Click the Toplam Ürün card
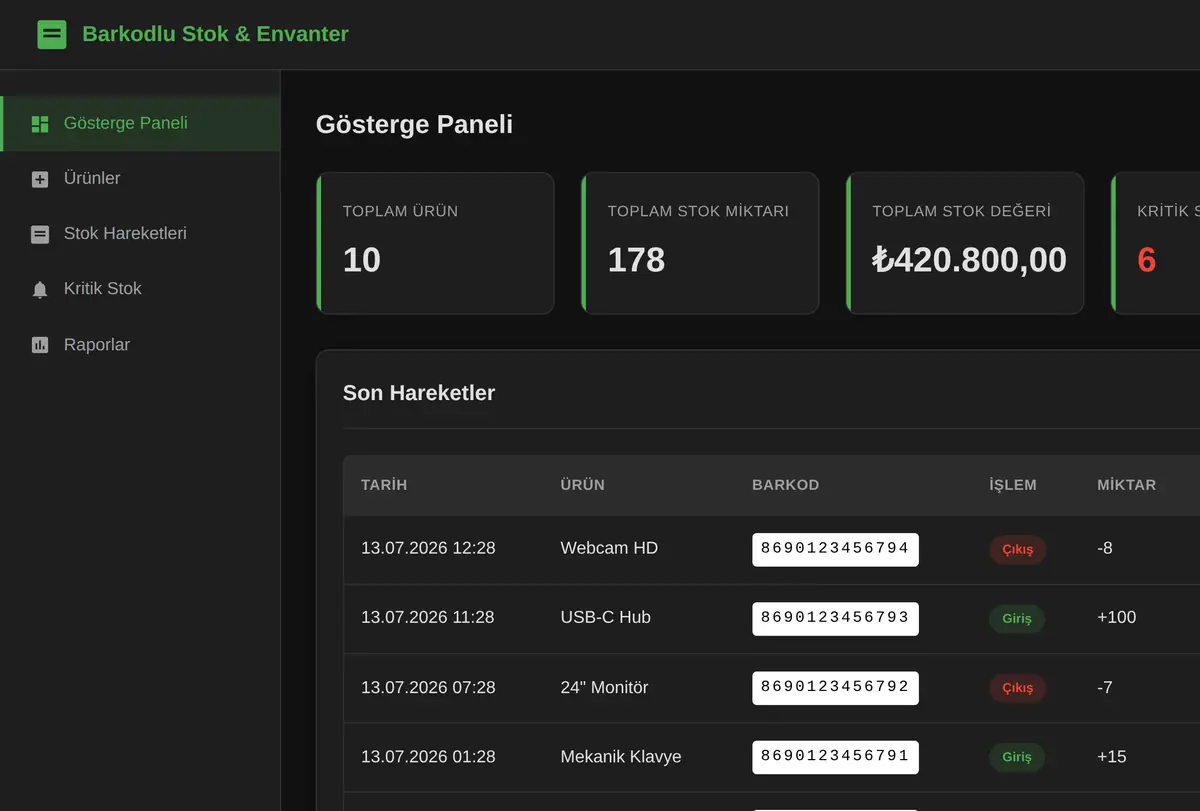The height and width of the screenshot is (811, 1200). 435,243
